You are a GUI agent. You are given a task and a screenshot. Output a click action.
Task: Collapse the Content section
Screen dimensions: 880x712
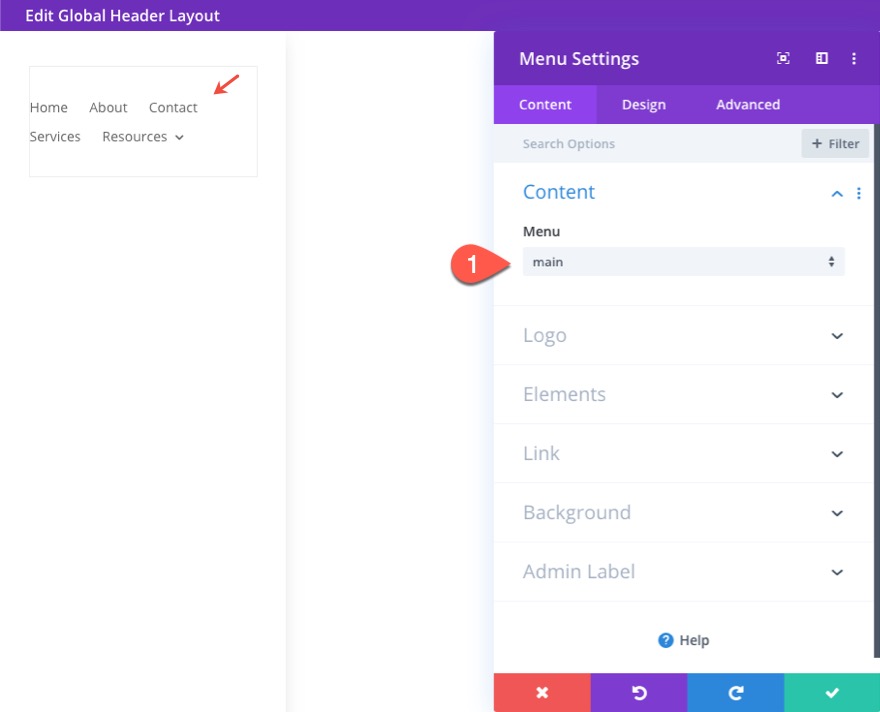836,193
